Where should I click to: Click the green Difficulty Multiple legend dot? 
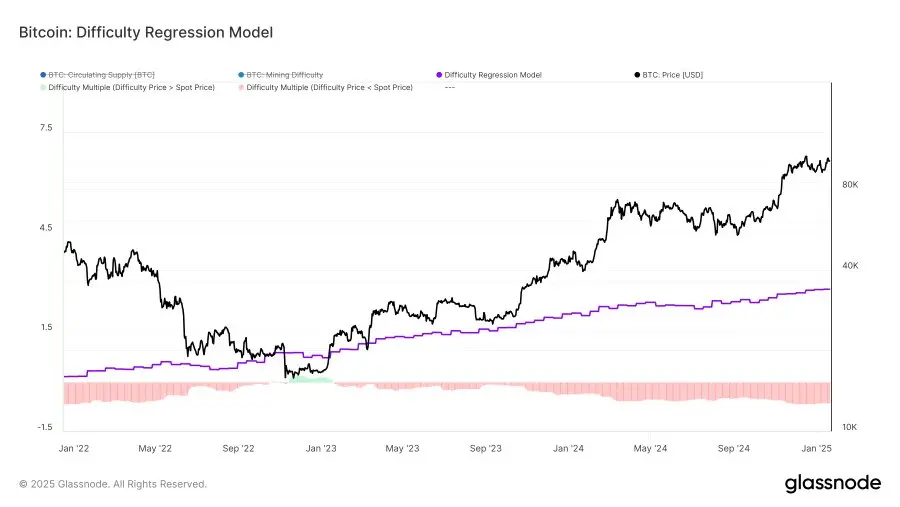coord(42,87)
